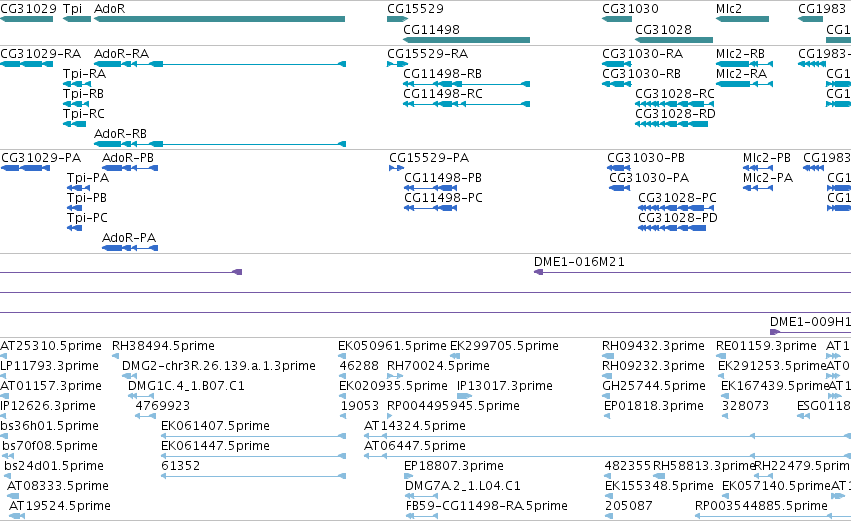Open transcript CG11498-RC

coord(466,104)
